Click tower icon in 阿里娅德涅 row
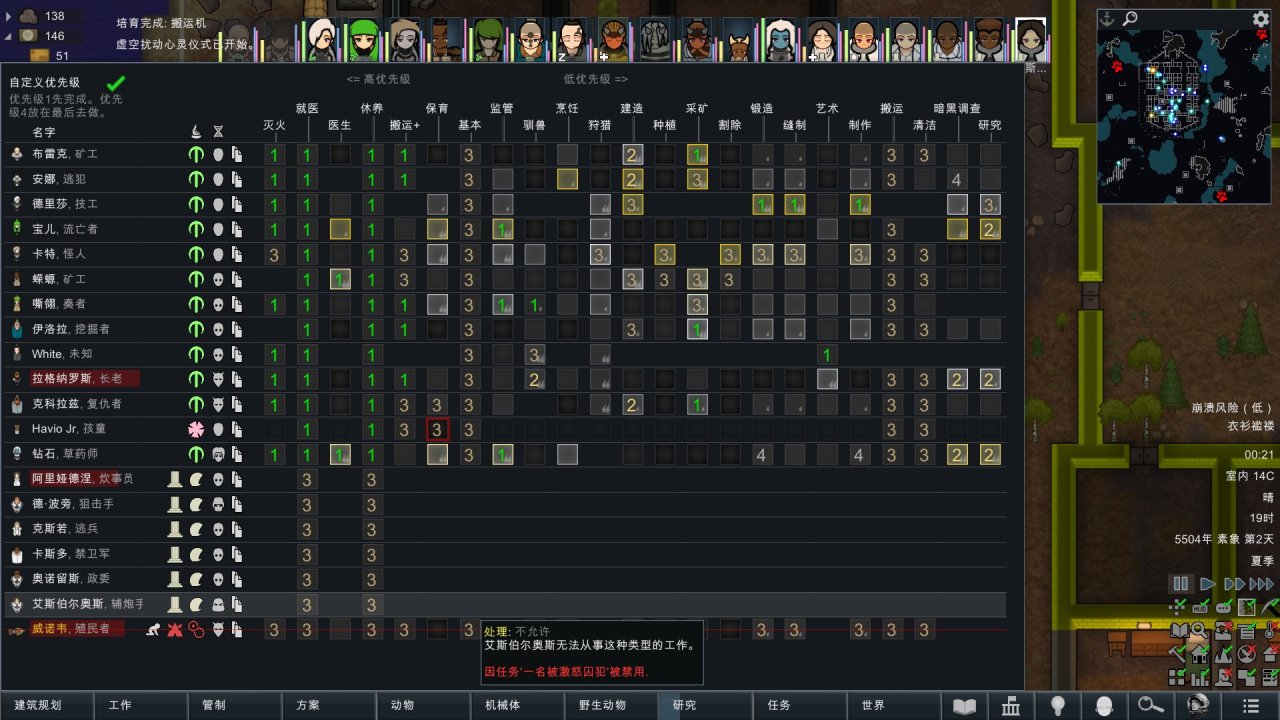This screenshot has width=1280, height=720. 174,480
